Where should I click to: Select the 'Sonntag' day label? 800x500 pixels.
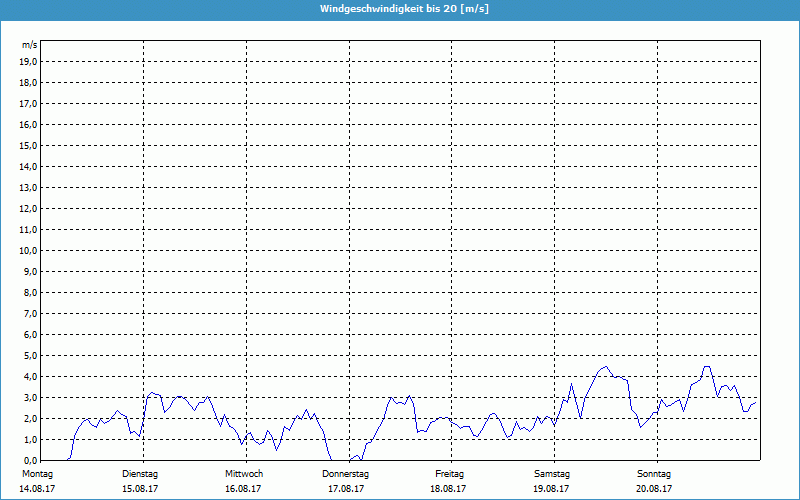click(654, 473)
